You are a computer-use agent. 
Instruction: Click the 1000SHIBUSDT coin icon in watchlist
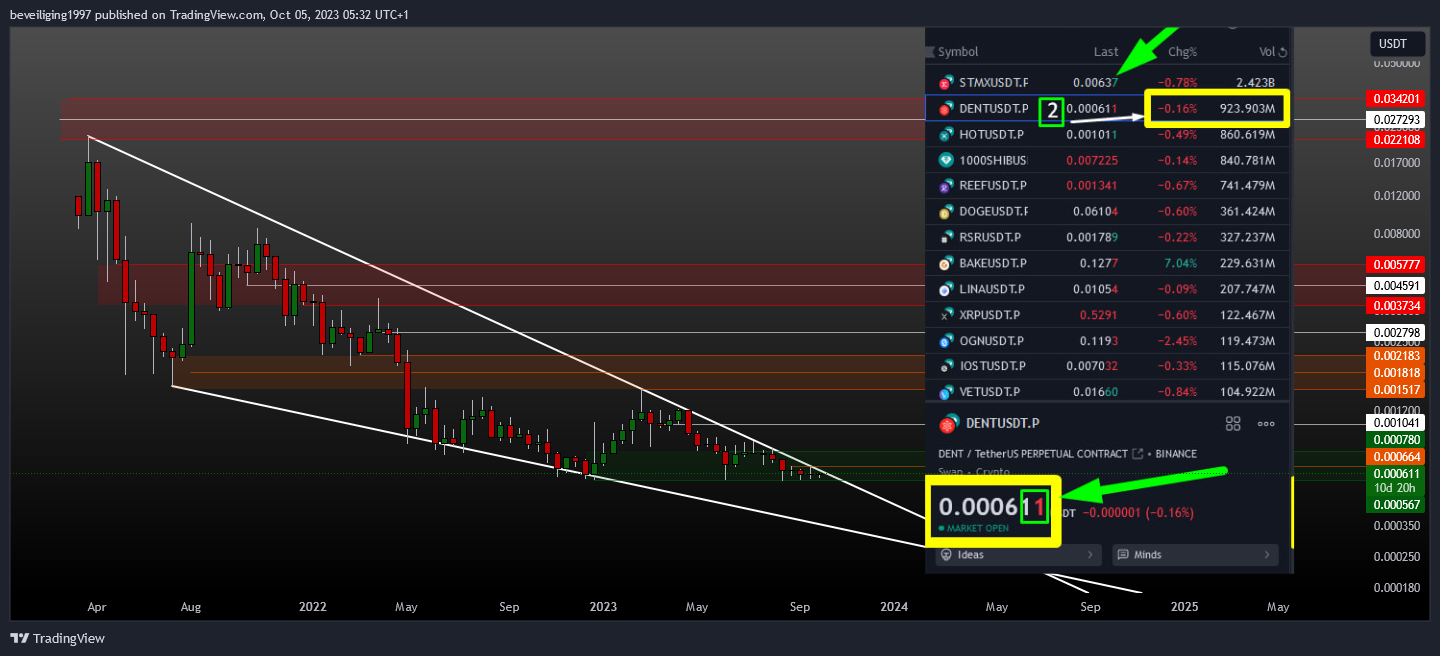(946, 160)
